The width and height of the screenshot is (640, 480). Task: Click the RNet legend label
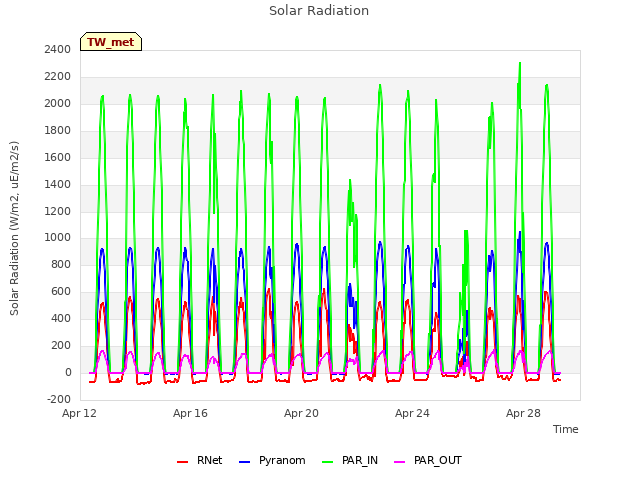click(209, 460)
